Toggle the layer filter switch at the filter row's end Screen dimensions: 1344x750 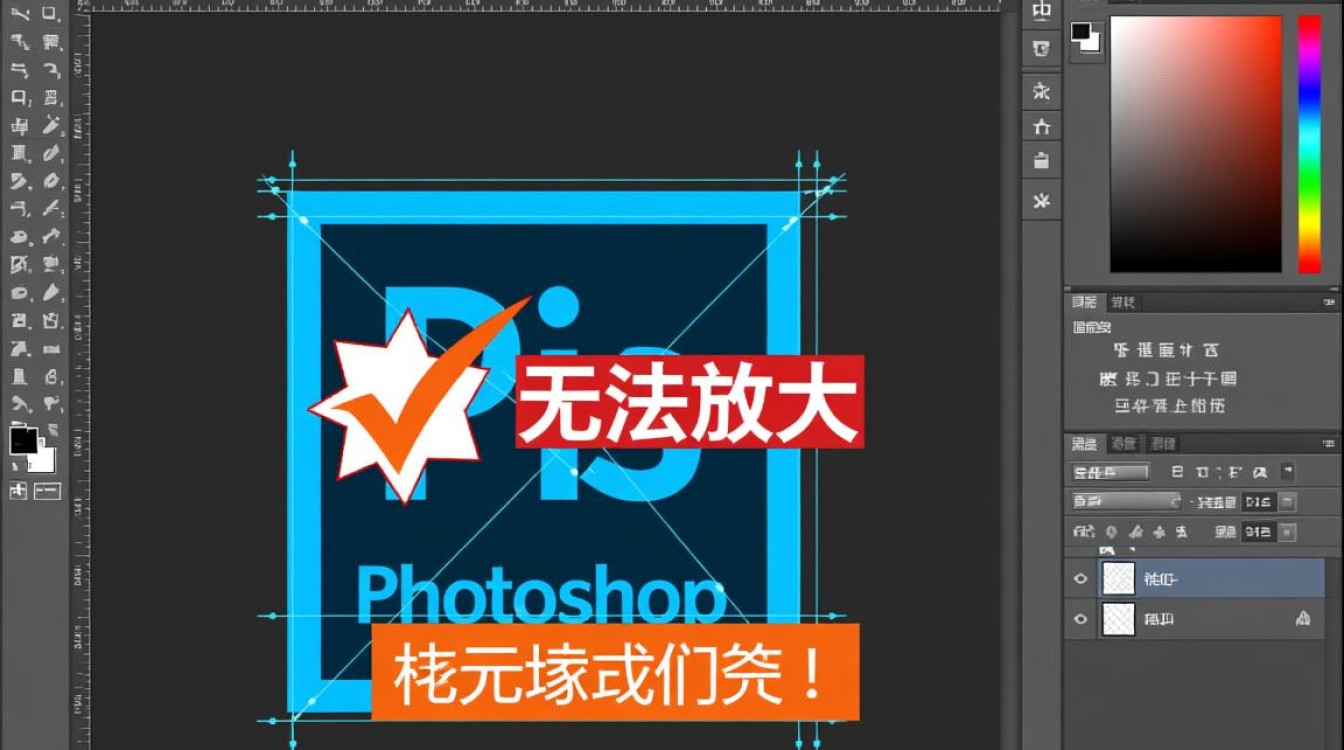click(x=1288, y=471)
